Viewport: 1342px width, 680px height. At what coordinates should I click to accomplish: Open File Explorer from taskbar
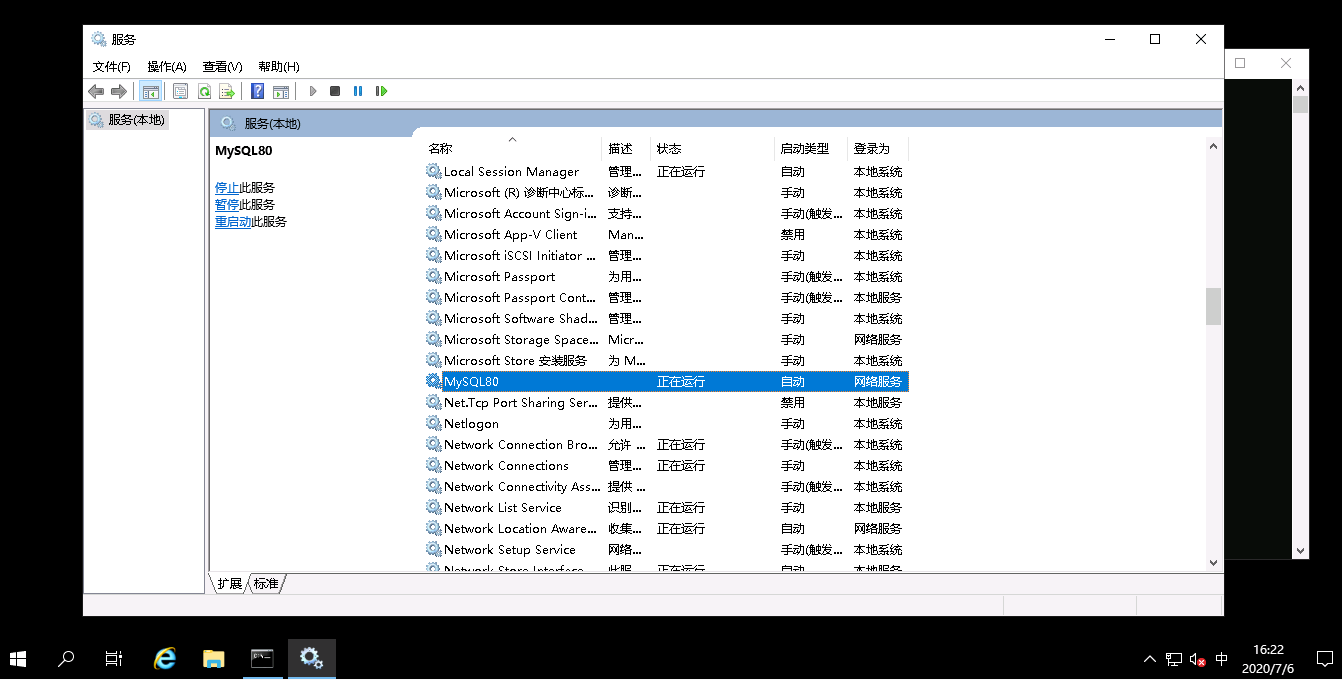[213, 659]
